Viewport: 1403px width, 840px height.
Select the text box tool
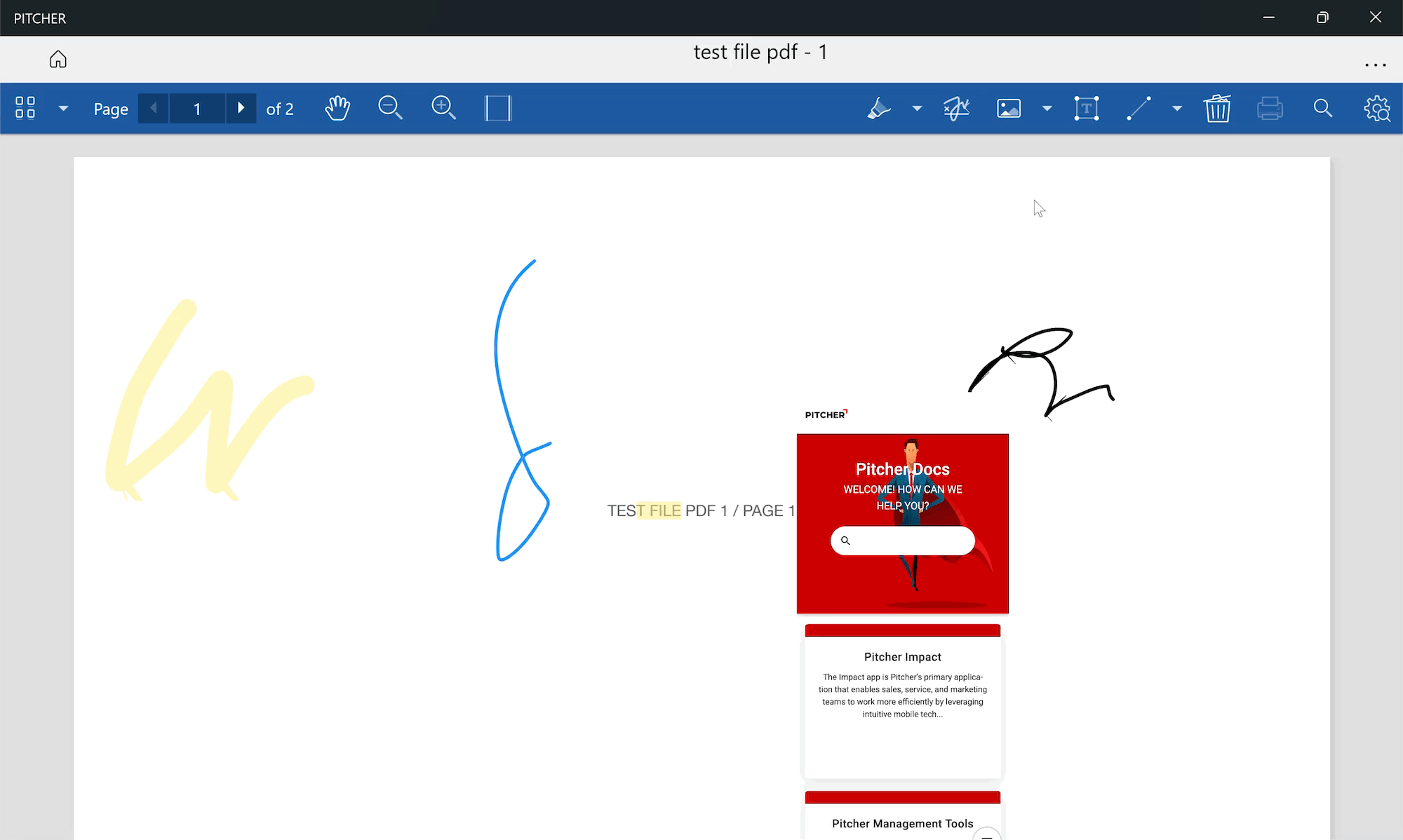[x=1086, y=108]
